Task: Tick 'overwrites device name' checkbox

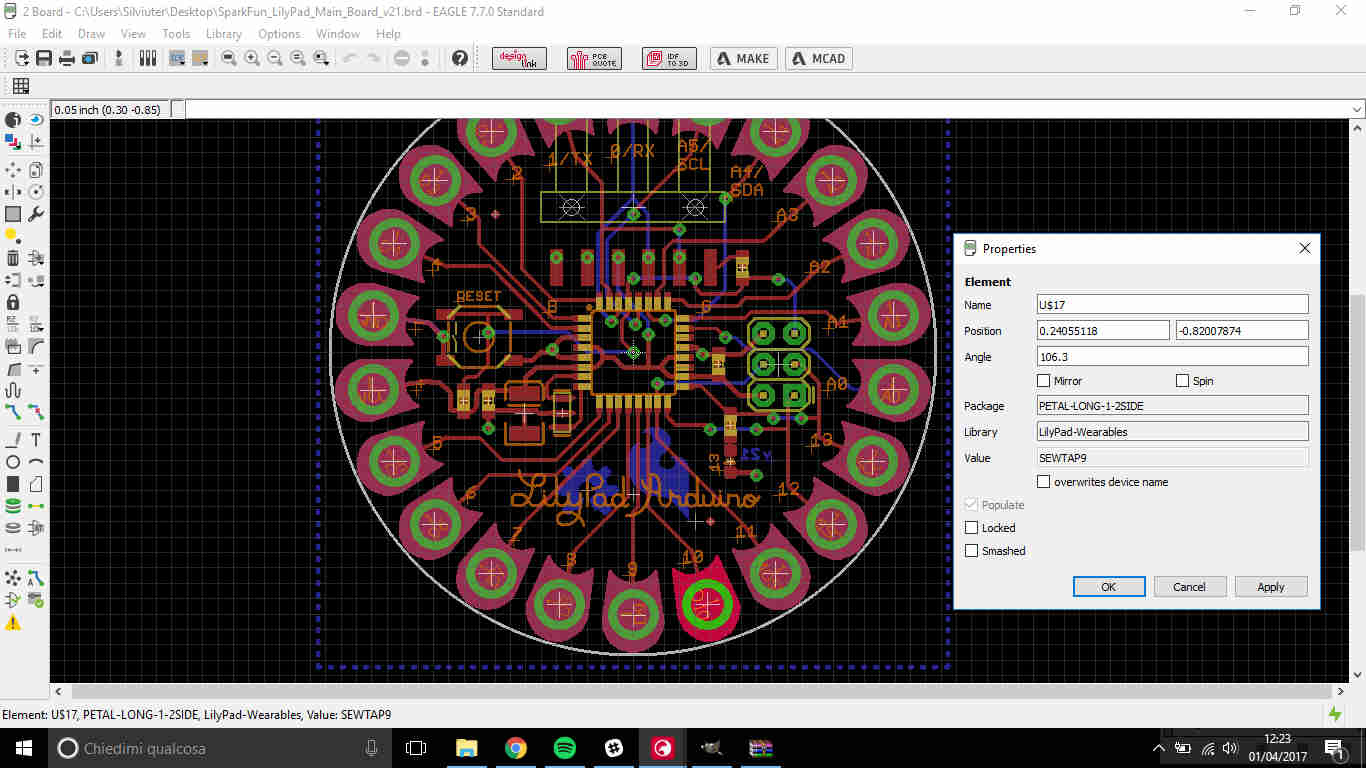Action: (1044, 482)
